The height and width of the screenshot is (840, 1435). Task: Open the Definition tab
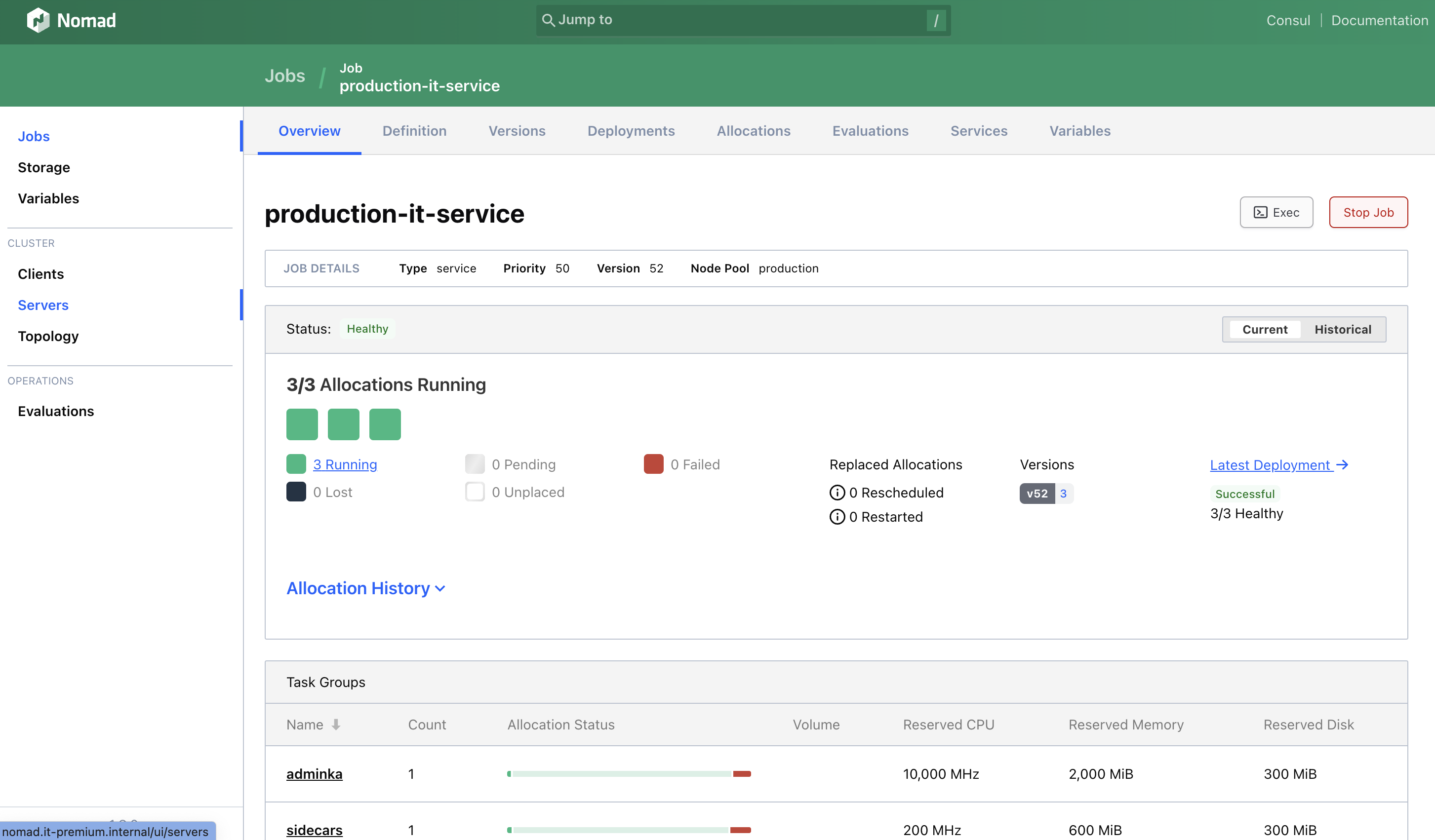[x=414, y=131]
